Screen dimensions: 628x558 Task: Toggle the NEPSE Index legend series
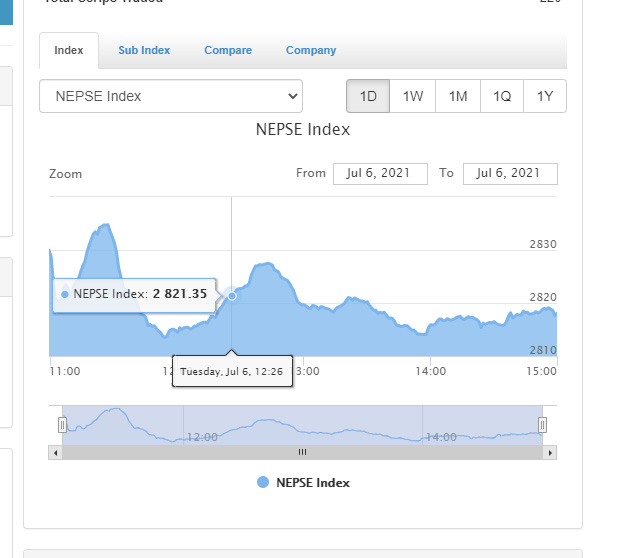(x=304, y=482)
